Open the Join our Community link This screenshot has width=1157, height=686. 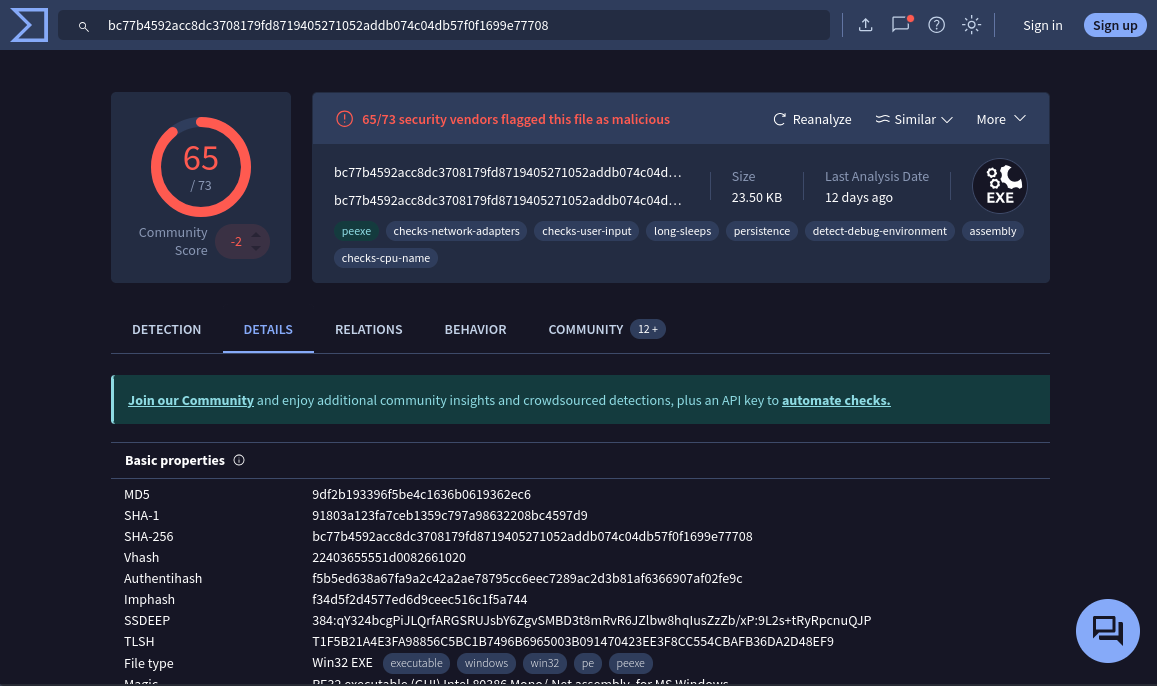pyautogui.click(x=190, y=400)
